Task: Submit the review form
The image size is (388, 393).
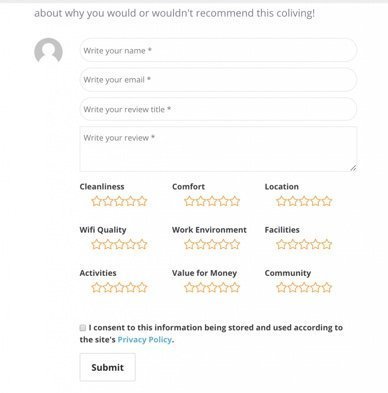Action: 107,367
